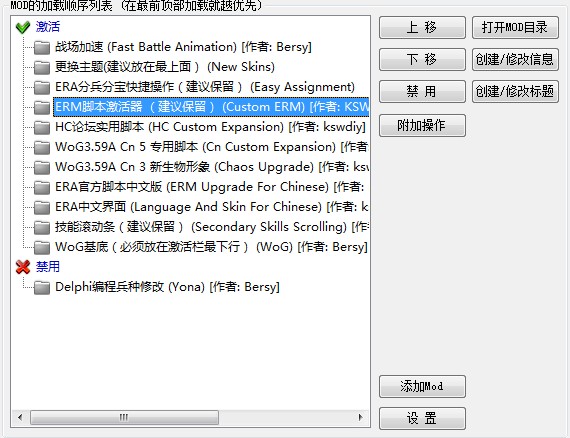Screen dimensions: 570x438
Task: Click folder icon of ERA中文界面 mod
Action: pos(42,207)
